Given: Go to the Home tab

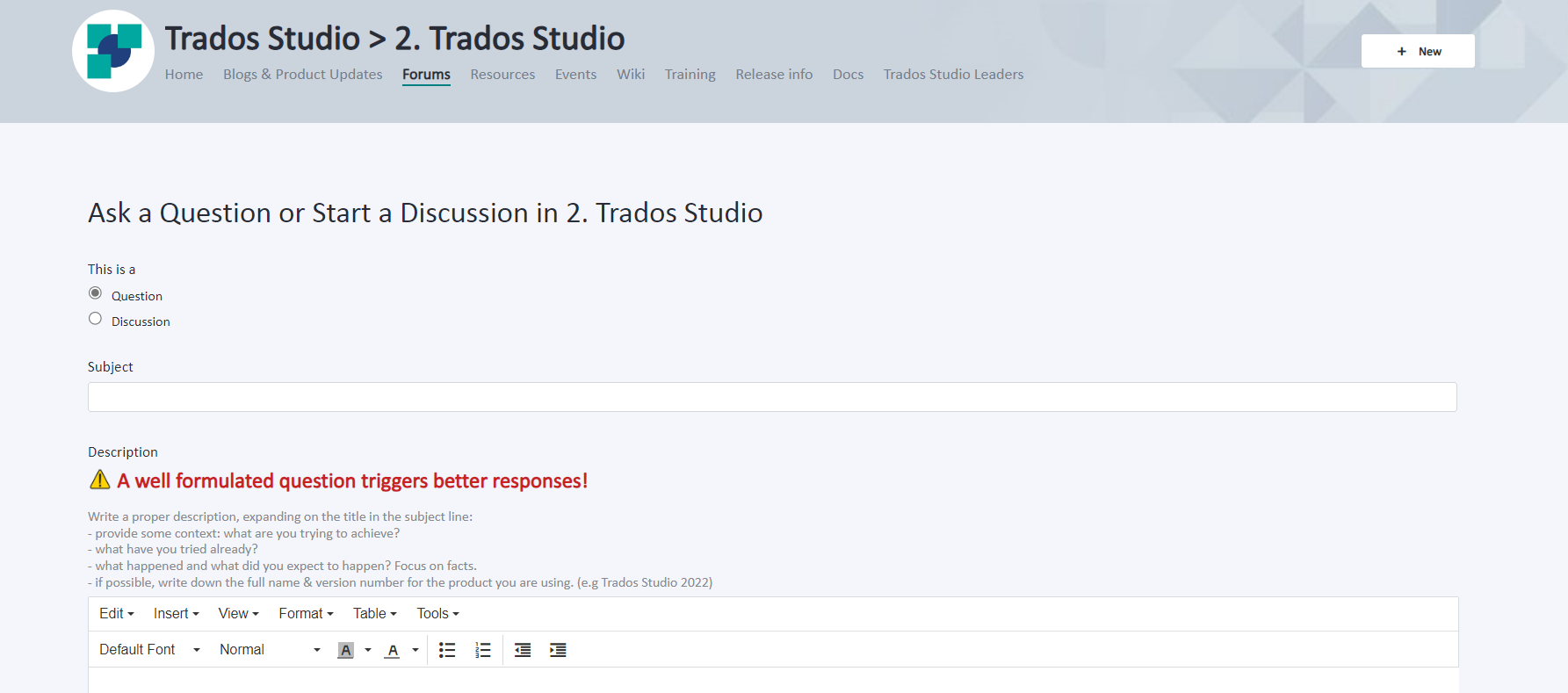Looking at the screenshot, I should pos(184,75).
